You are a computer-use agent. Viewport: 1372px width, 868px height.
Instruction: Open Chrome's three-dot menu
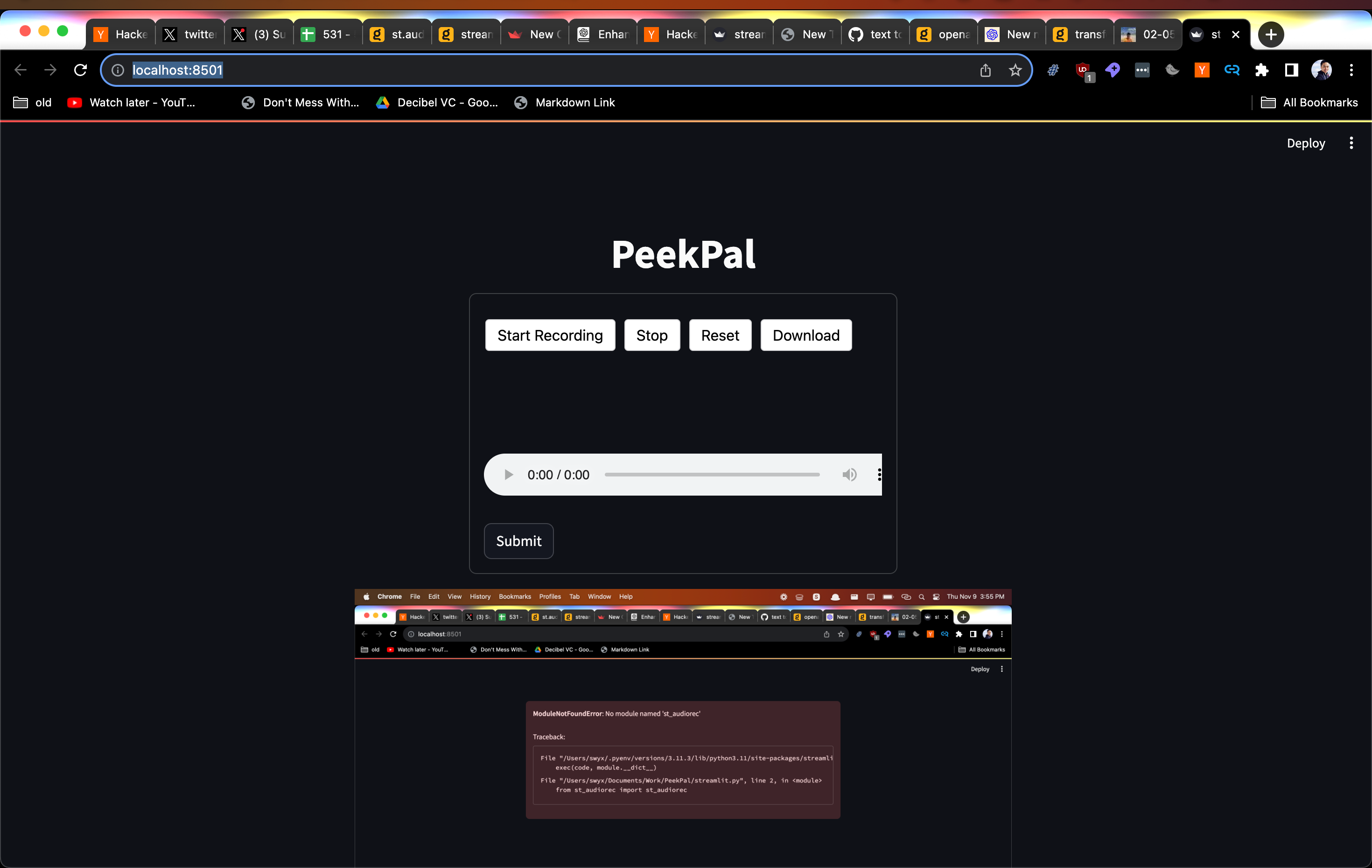(x=1351, y=70)
